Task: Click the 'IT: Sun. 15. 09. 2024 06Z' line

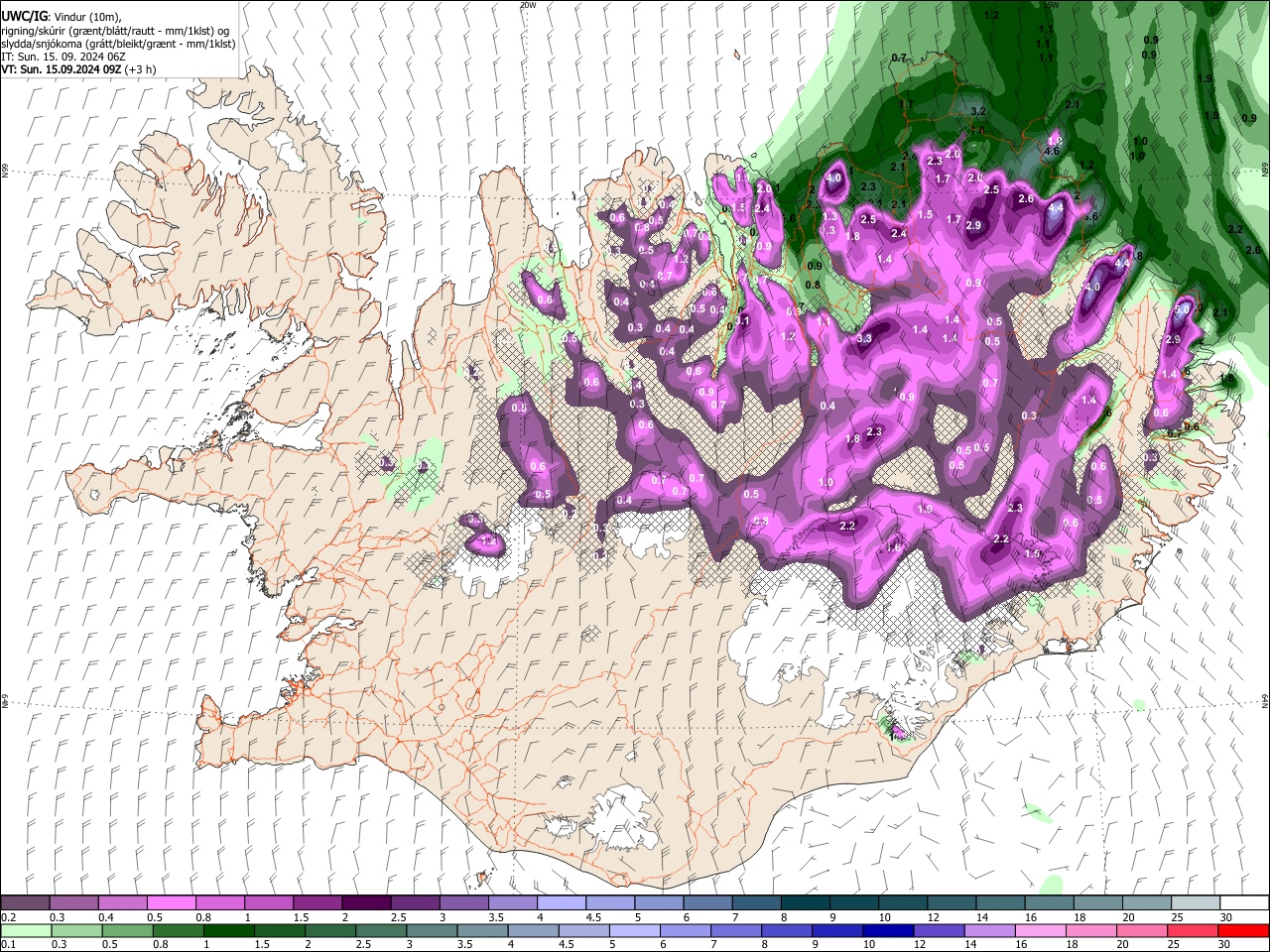Action: tap(64, 58)
